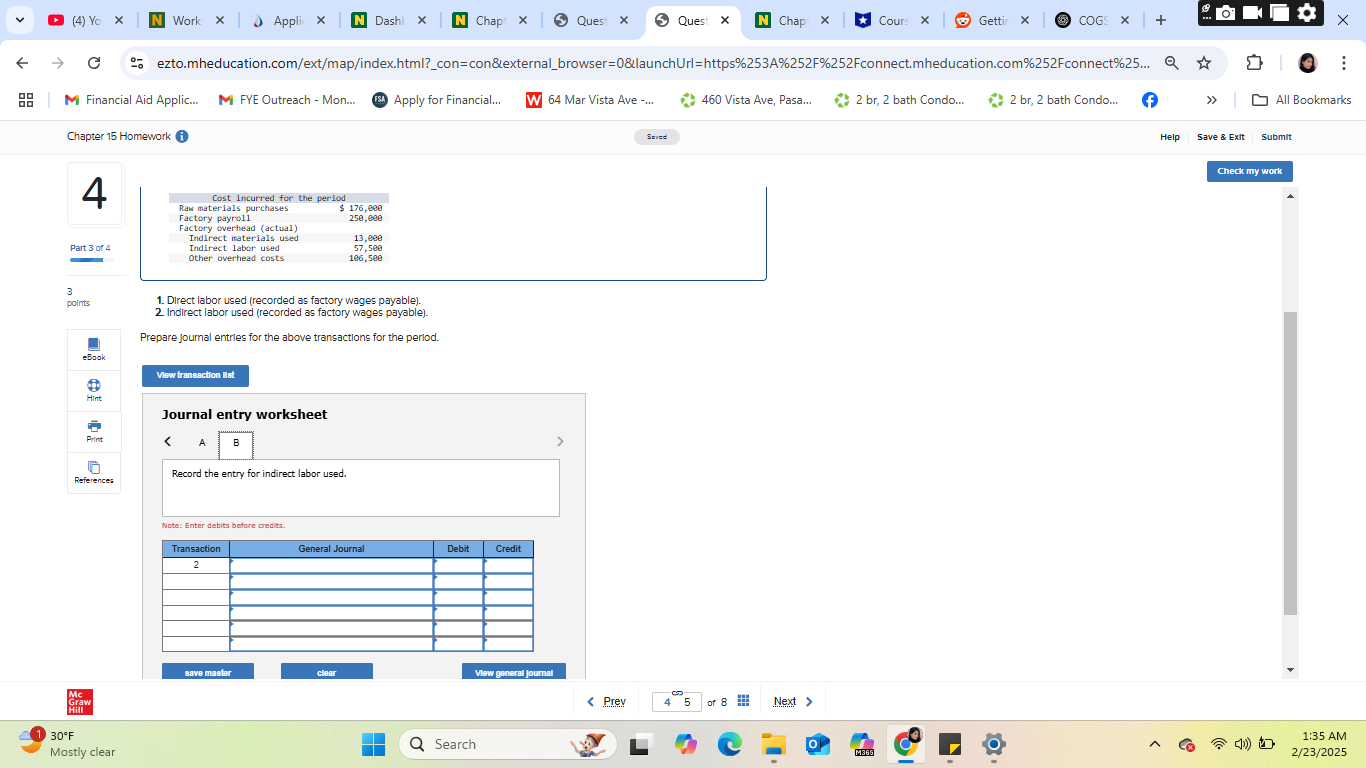Screen dimensions: 1366x768
Task: Open Settings gear from the taskbar
Action: pos(994,744)
